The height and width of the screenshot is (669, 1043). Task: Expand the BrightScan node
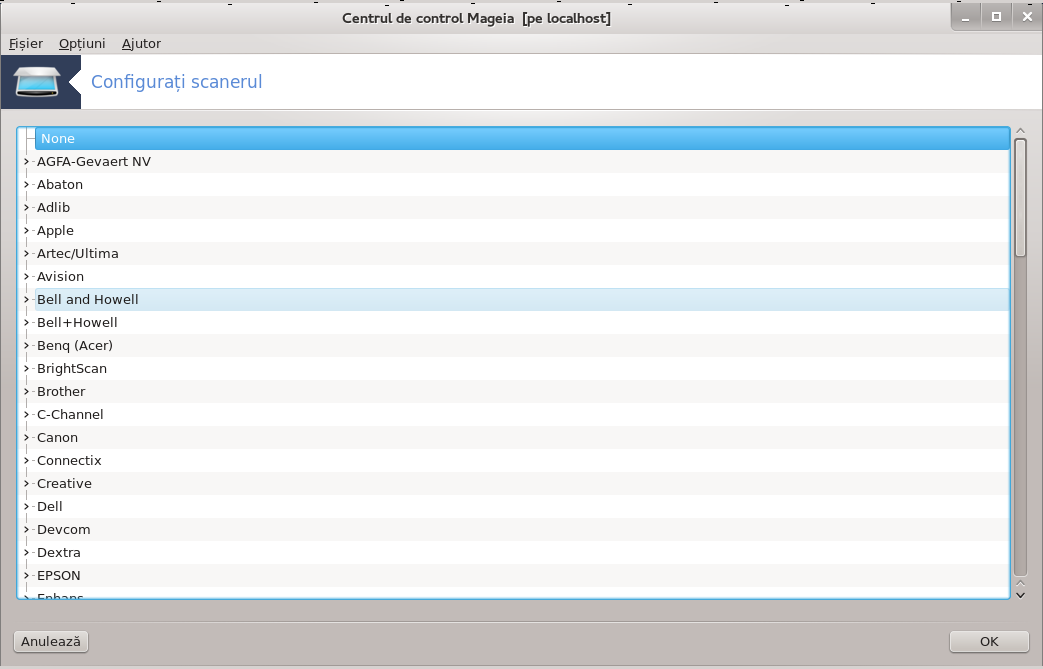[x=26, y=368]
